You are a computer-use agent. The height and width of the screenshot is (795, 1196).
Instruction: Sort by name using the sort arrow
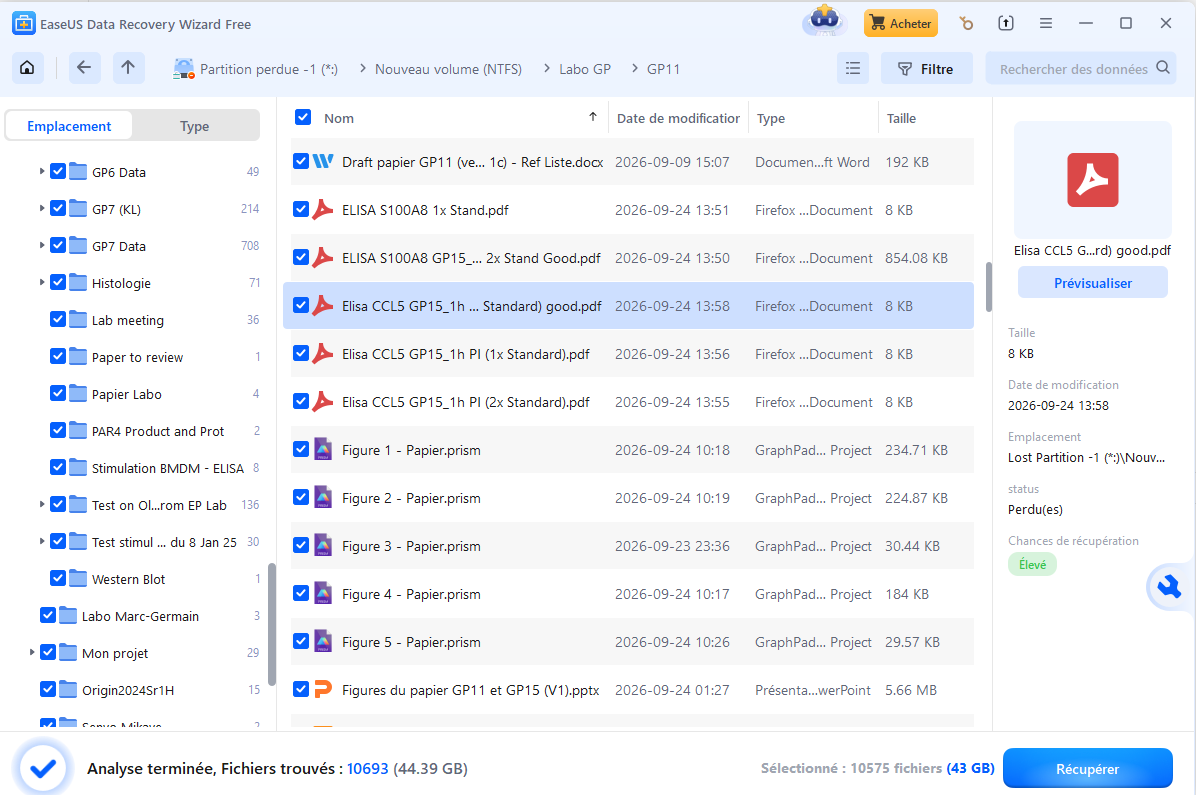point(593,117)
